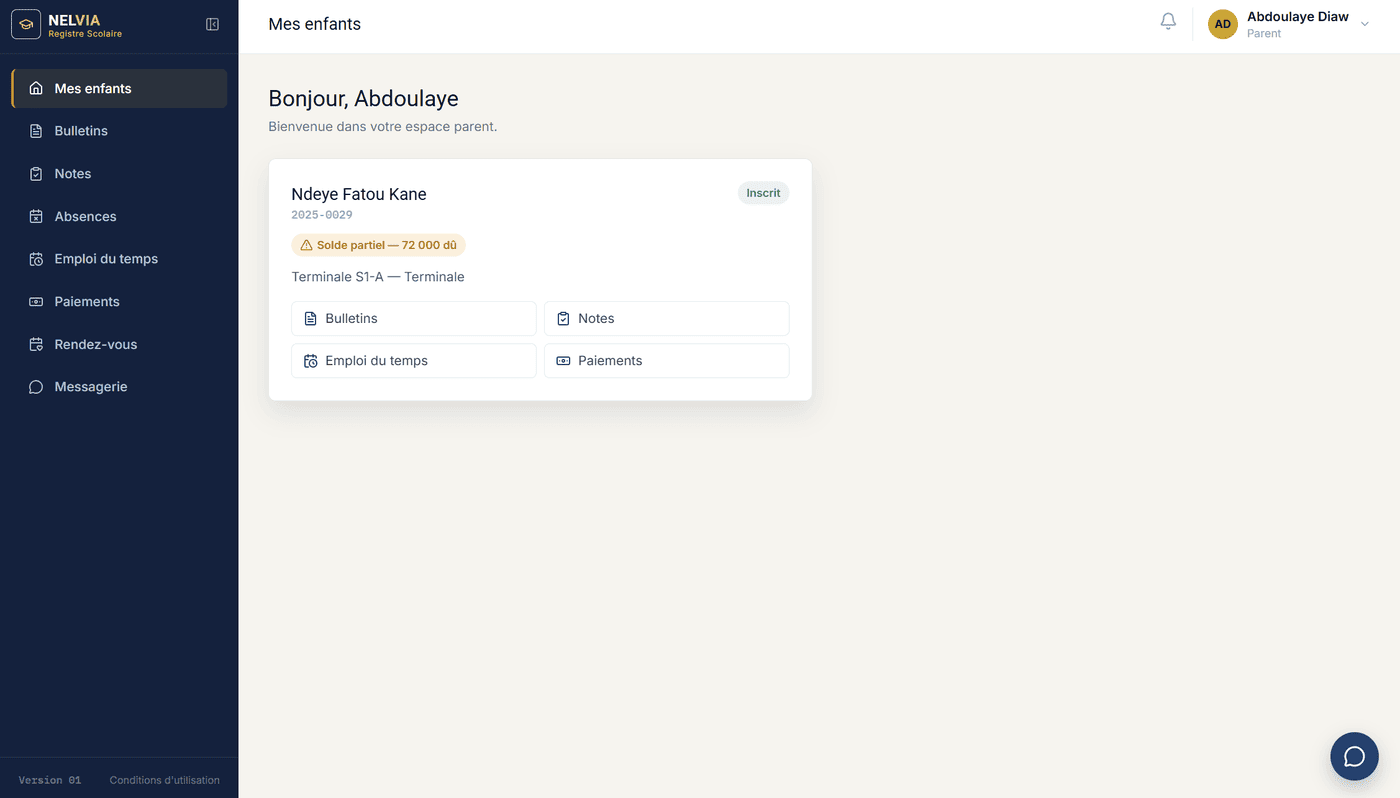This screenshot has width=1400, height=798.
Task: Click the student ID 2025-0029
Action: point(322,215)
